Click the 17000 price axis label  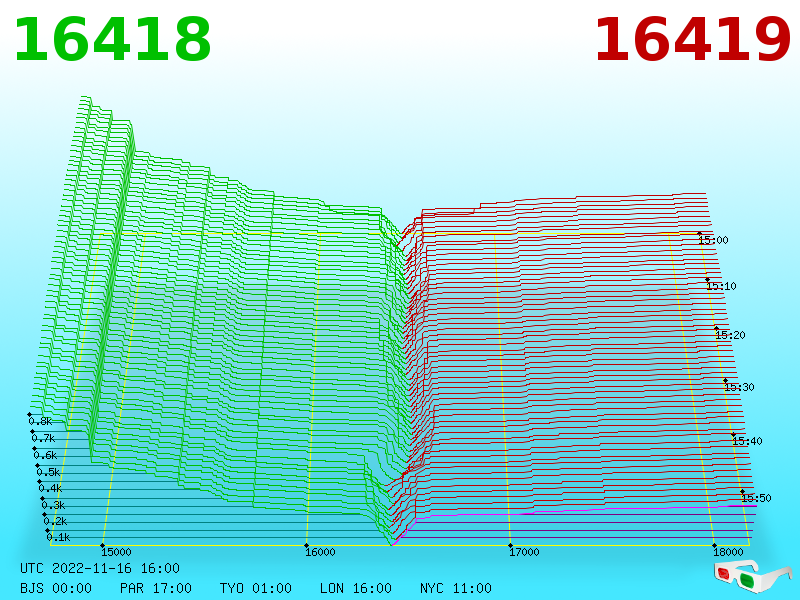point(524,552)
